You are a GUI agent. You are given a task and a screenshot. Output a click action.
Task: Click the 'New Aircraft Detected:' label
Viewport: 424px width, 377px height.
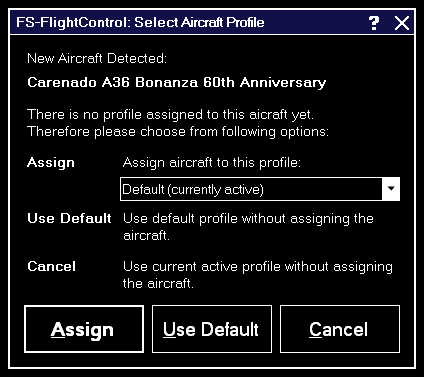[97, 59]
